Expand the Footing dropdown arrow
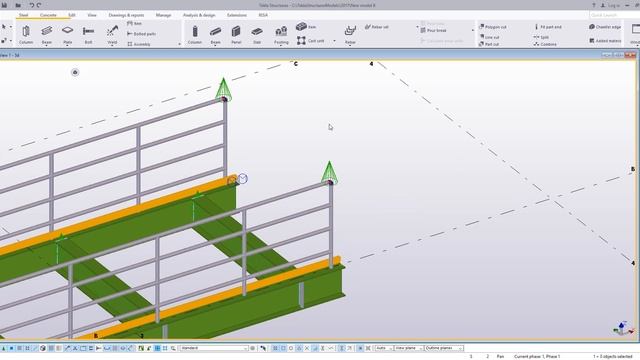The width and height of the screenshot is (640, 360). pyautogui.click(x=281, y=45)
